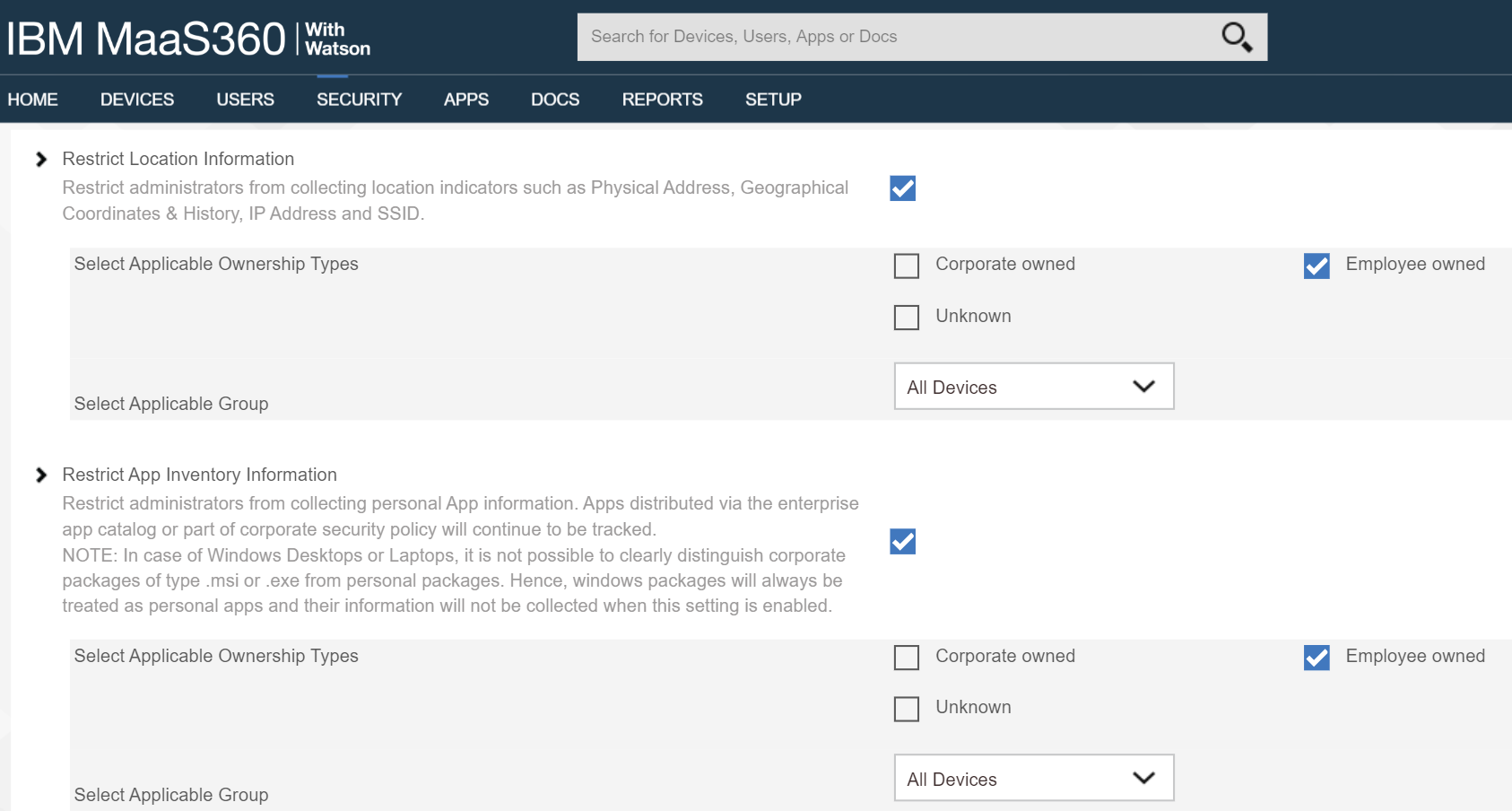The image size is (1512, 811).
Task: Go to the SETUP page
Action: click(x=772, y=100)
